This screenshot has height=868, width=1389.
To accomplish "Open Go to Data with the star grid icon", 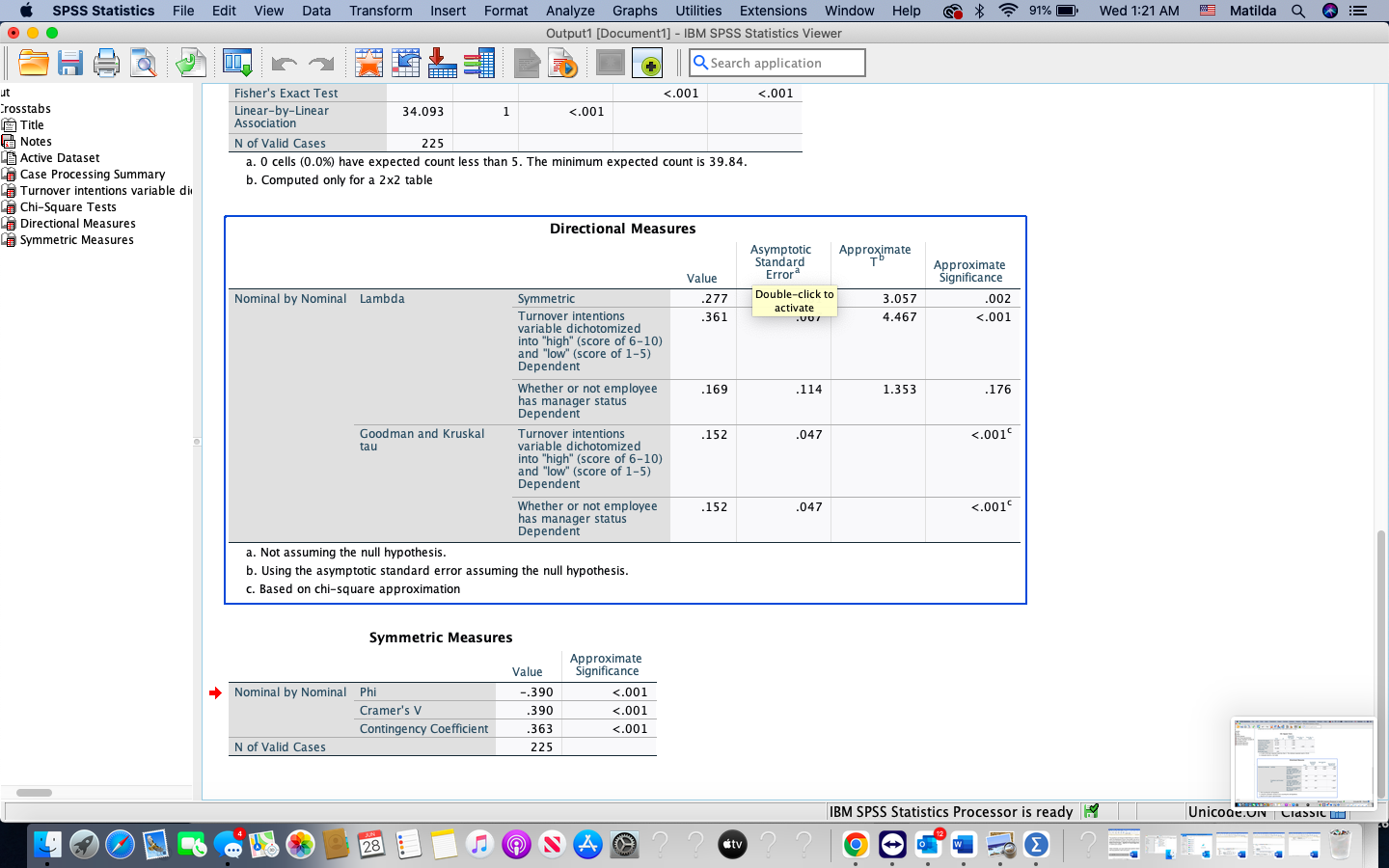I will pos(368,62).
